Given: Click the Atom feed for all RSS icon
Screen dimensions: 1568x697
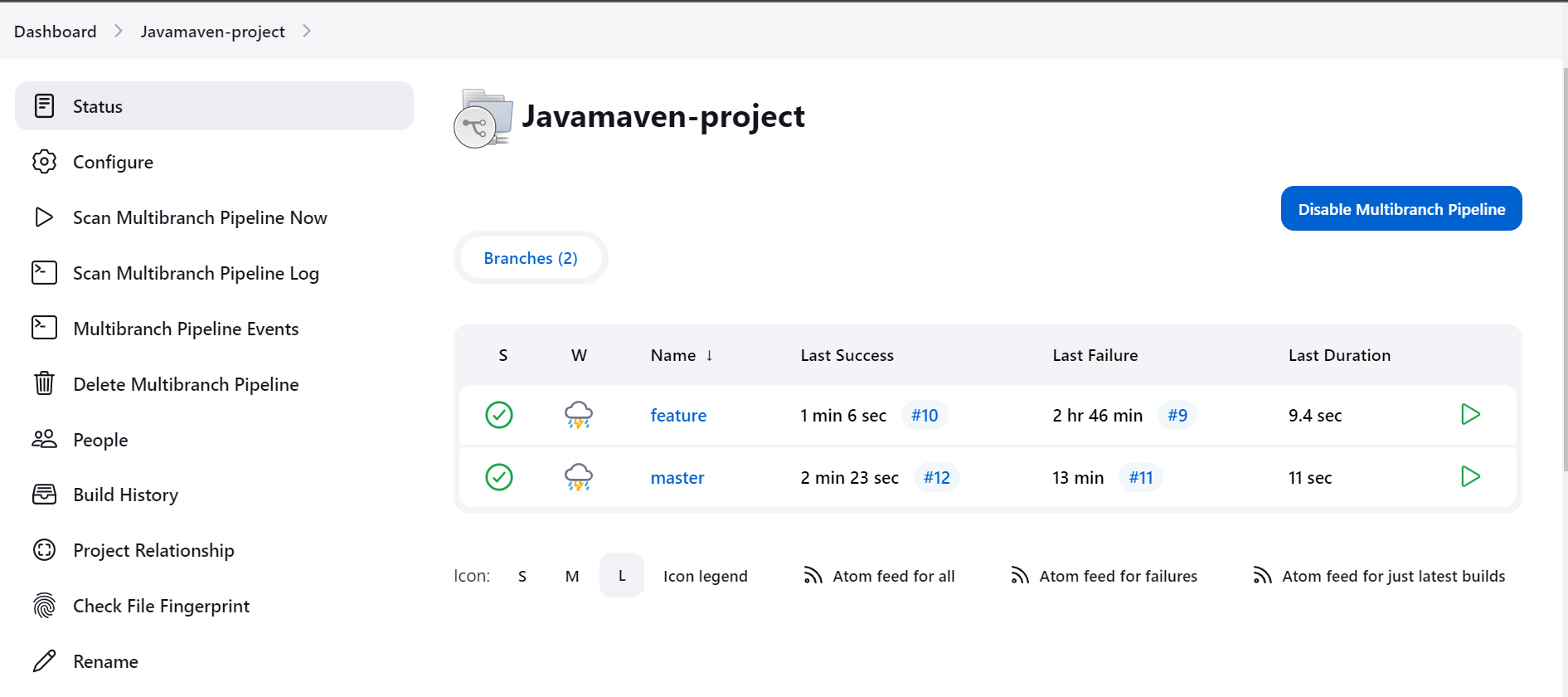Looking at the screenshot, I should [x=813, y=575].
